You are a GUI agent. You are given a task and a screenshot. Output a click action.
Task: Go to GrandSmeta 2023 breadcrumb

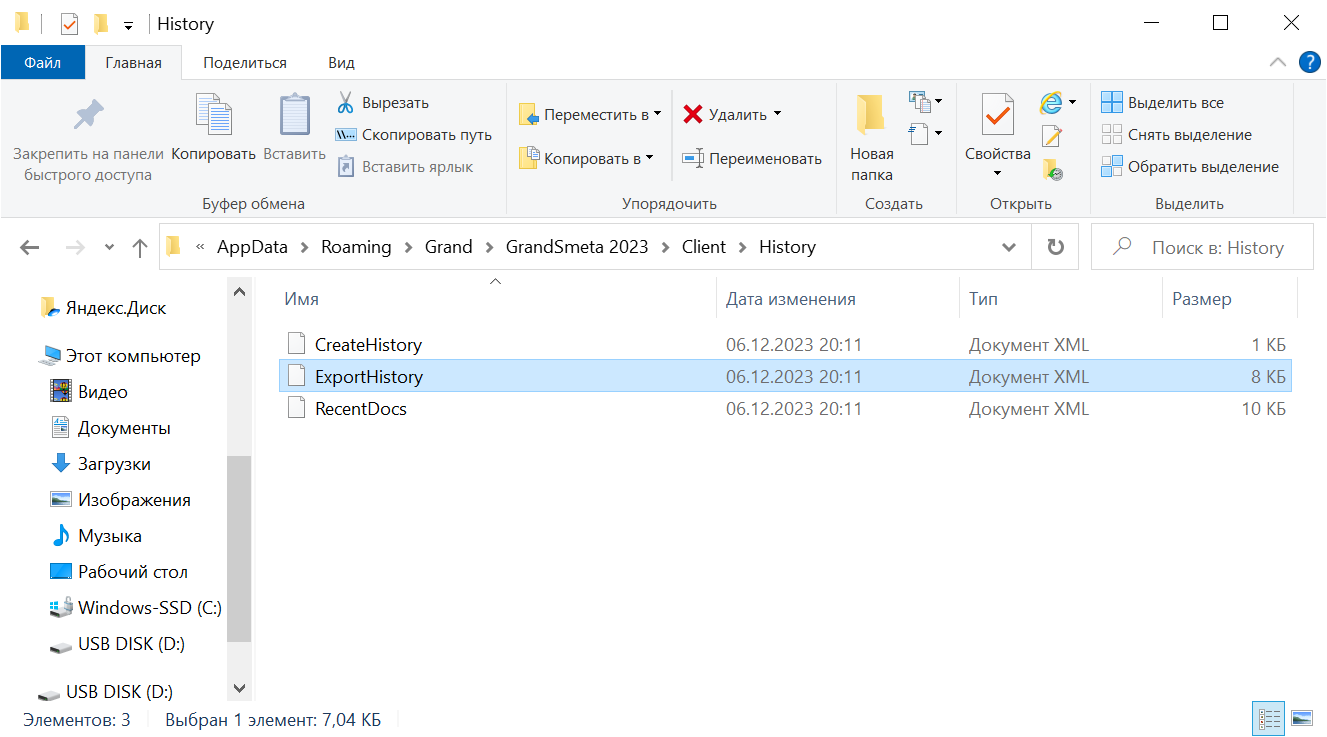point(577,247)
